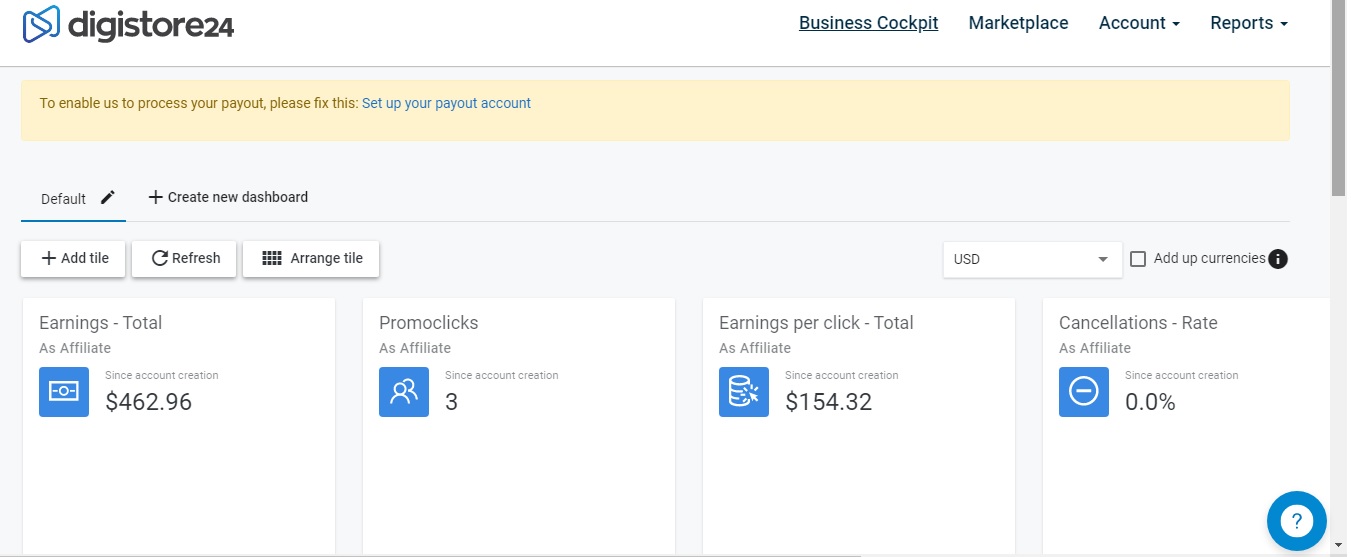
Task: Click the Earnings per click coins icon
Action: click(x=744, y=392)
